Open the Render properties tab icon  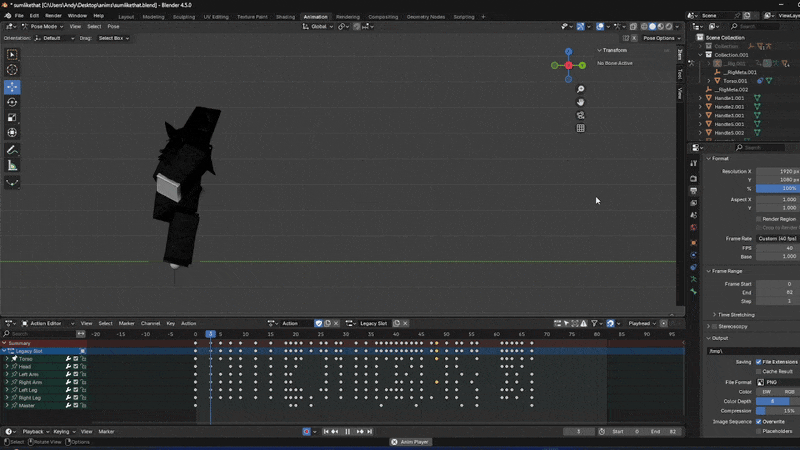coord(693,179)
